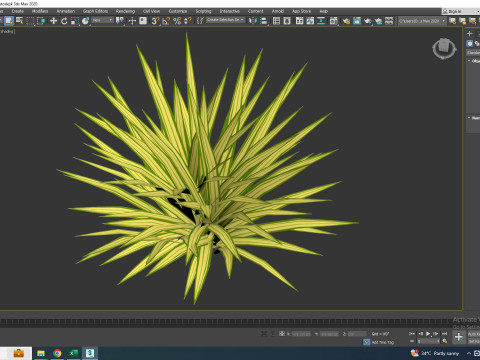Toggle Auto Key mode

tap(474, 334)
